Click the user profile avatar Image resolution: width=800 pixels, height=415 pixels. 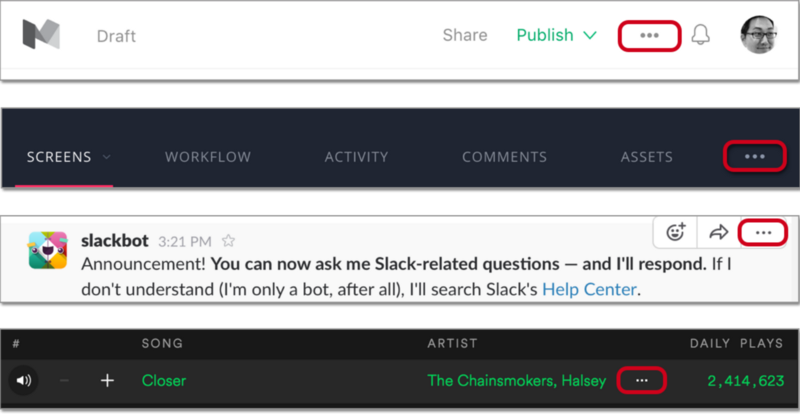[760, 35]
